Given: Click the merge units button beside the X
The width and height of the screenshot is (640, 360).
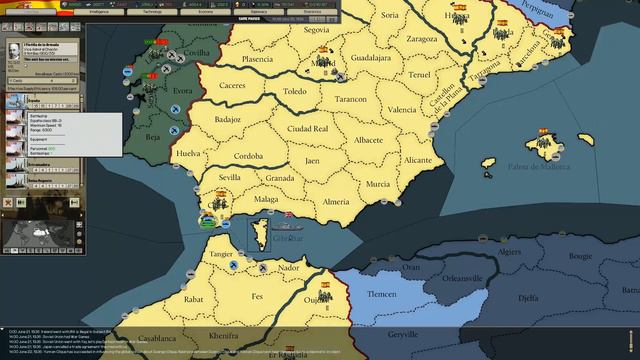Looking at the screenshot, I should [x=21, y=202].
